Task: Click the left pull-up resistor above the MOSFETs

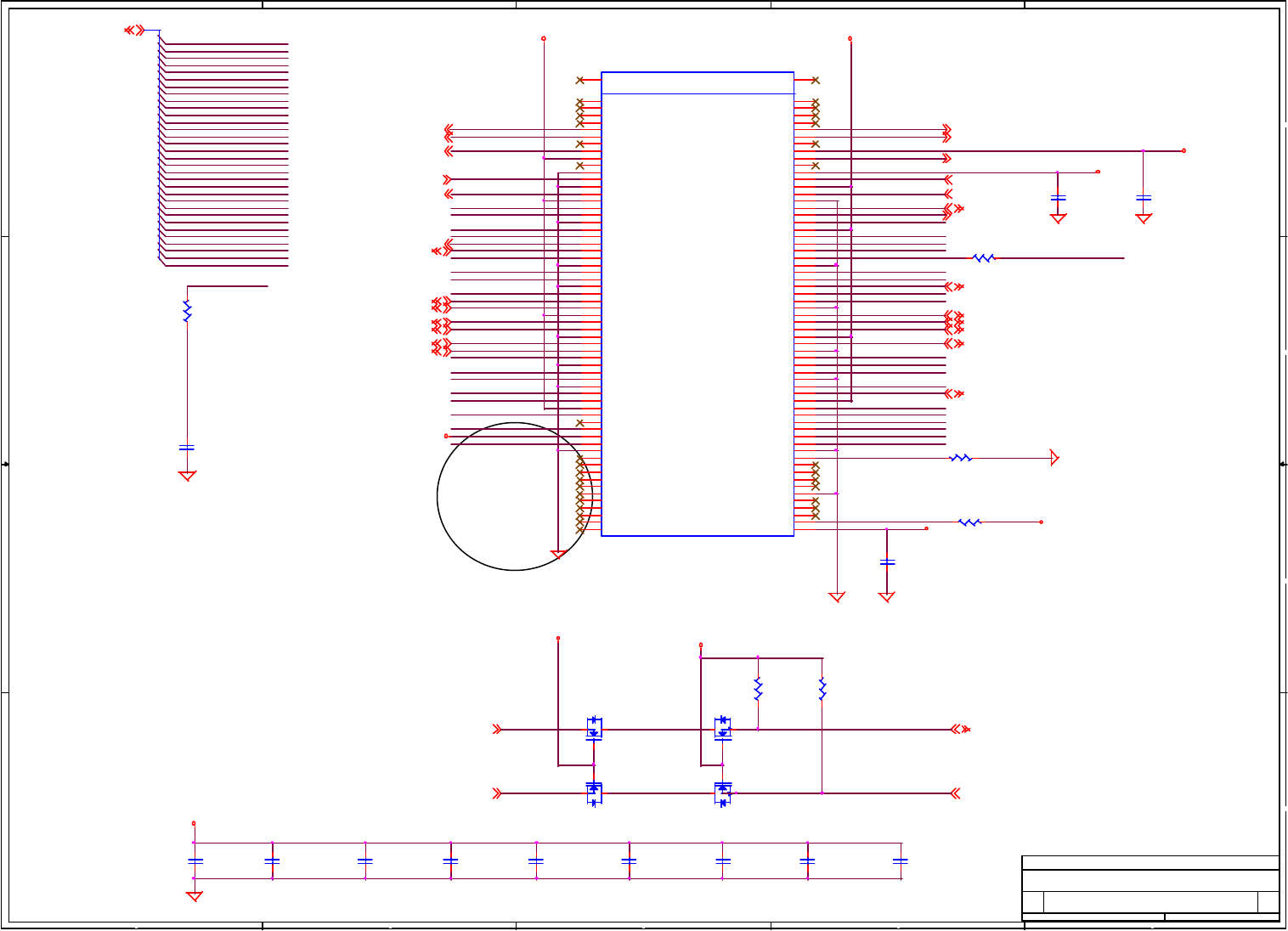Action: click(x=758, y=689)
